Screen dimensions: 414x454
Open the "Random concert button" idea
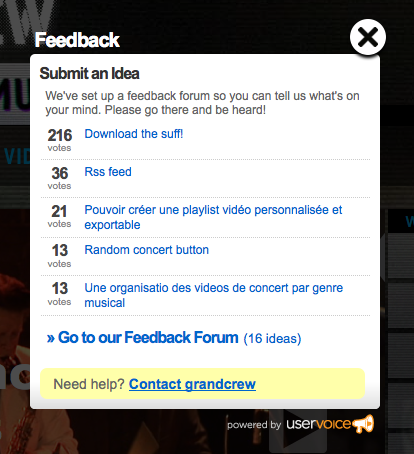pos(147,250)
